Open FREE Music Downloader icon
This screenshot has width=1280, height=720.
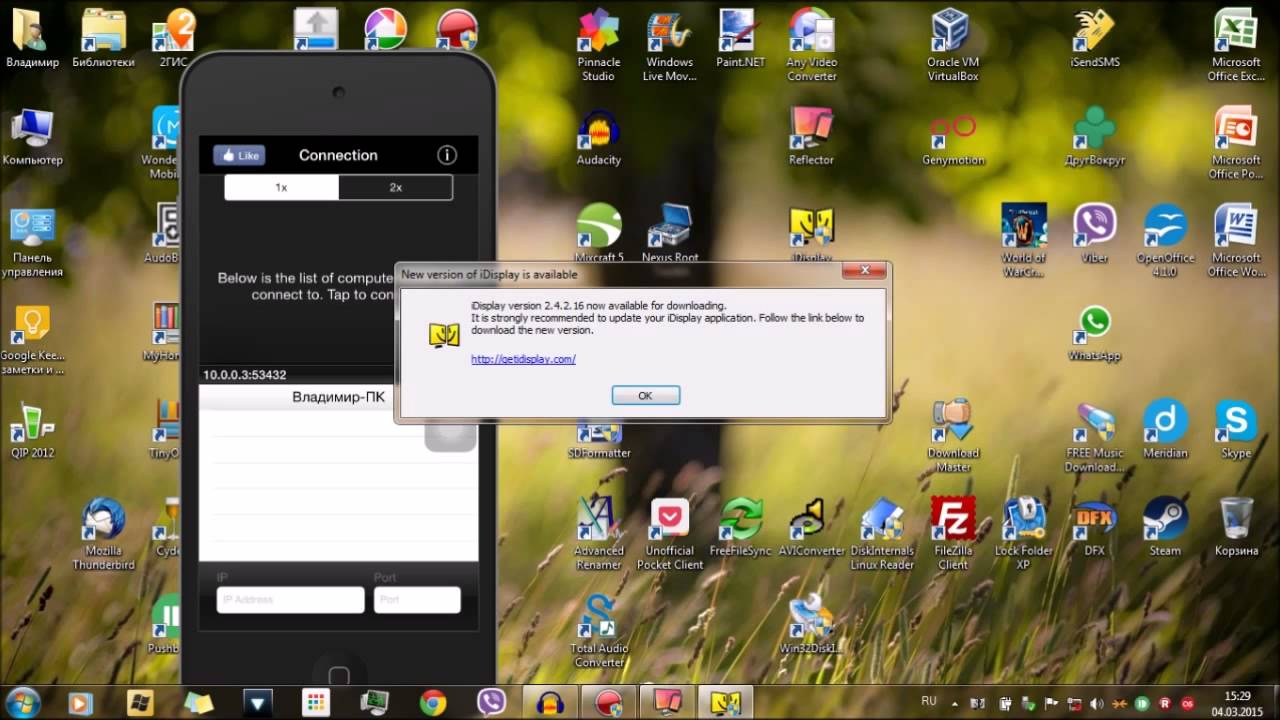coord(1095,436)
